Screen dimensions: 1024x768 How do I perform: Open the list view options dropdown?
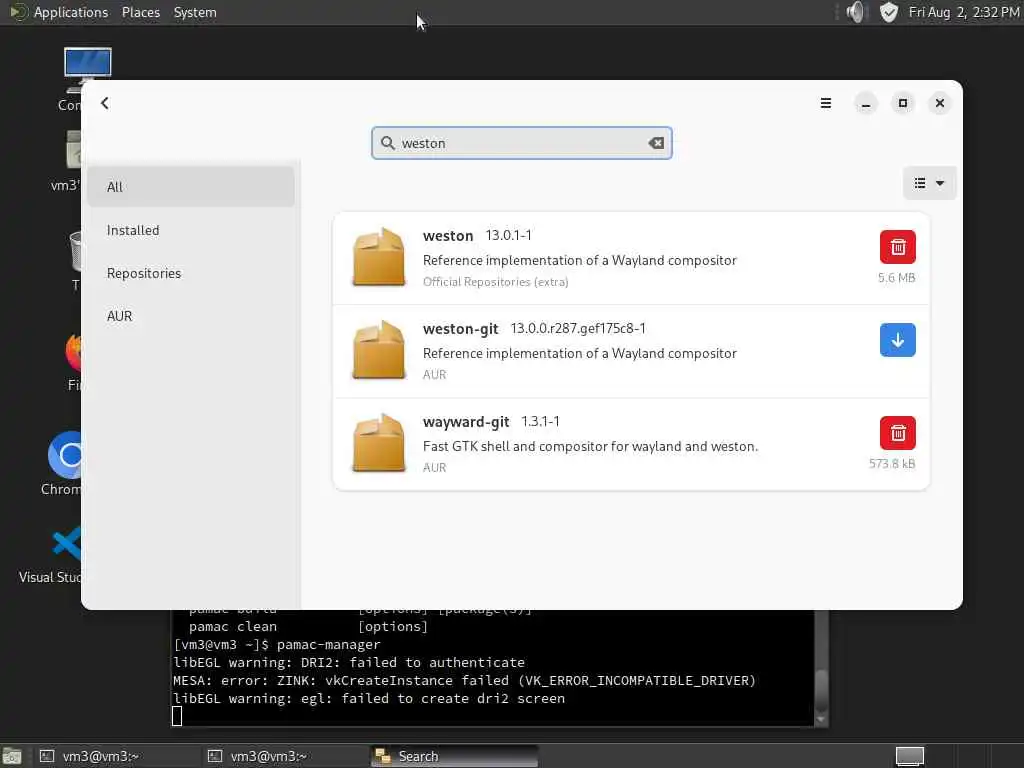pyautogui.click(x=929, y=184)
